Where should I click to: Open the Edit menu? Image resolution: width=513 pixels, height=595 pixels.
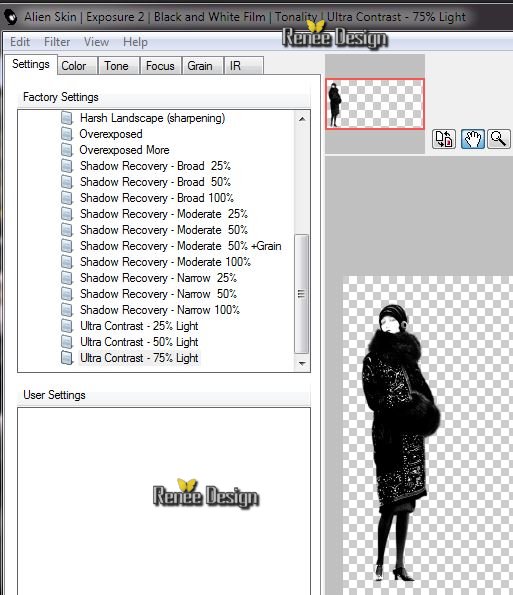click(x=20, y=42)
